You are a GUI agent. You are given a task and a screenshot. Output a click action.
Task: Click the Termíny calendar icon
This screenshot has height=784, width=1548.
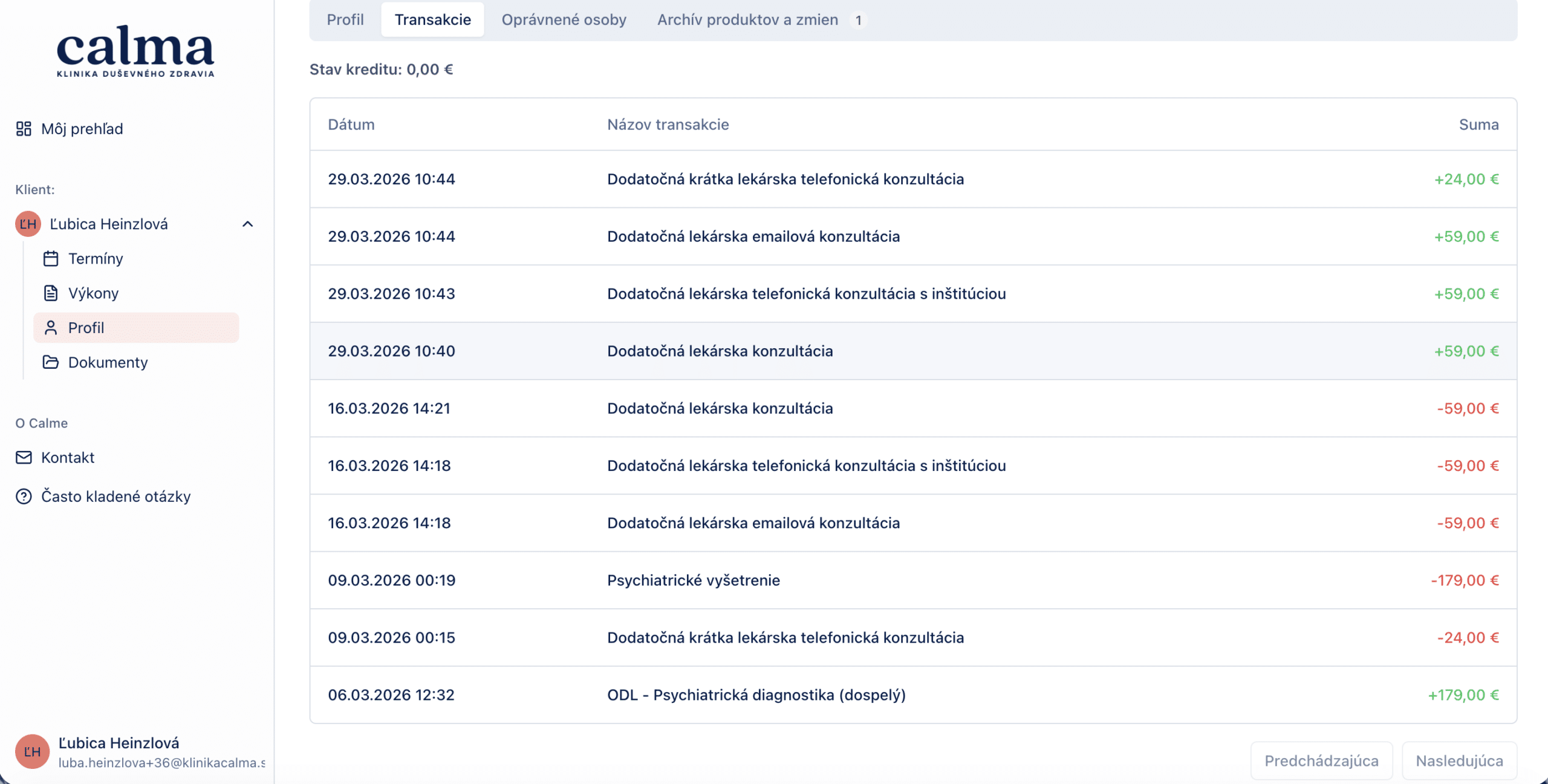(x=51, y=259)
